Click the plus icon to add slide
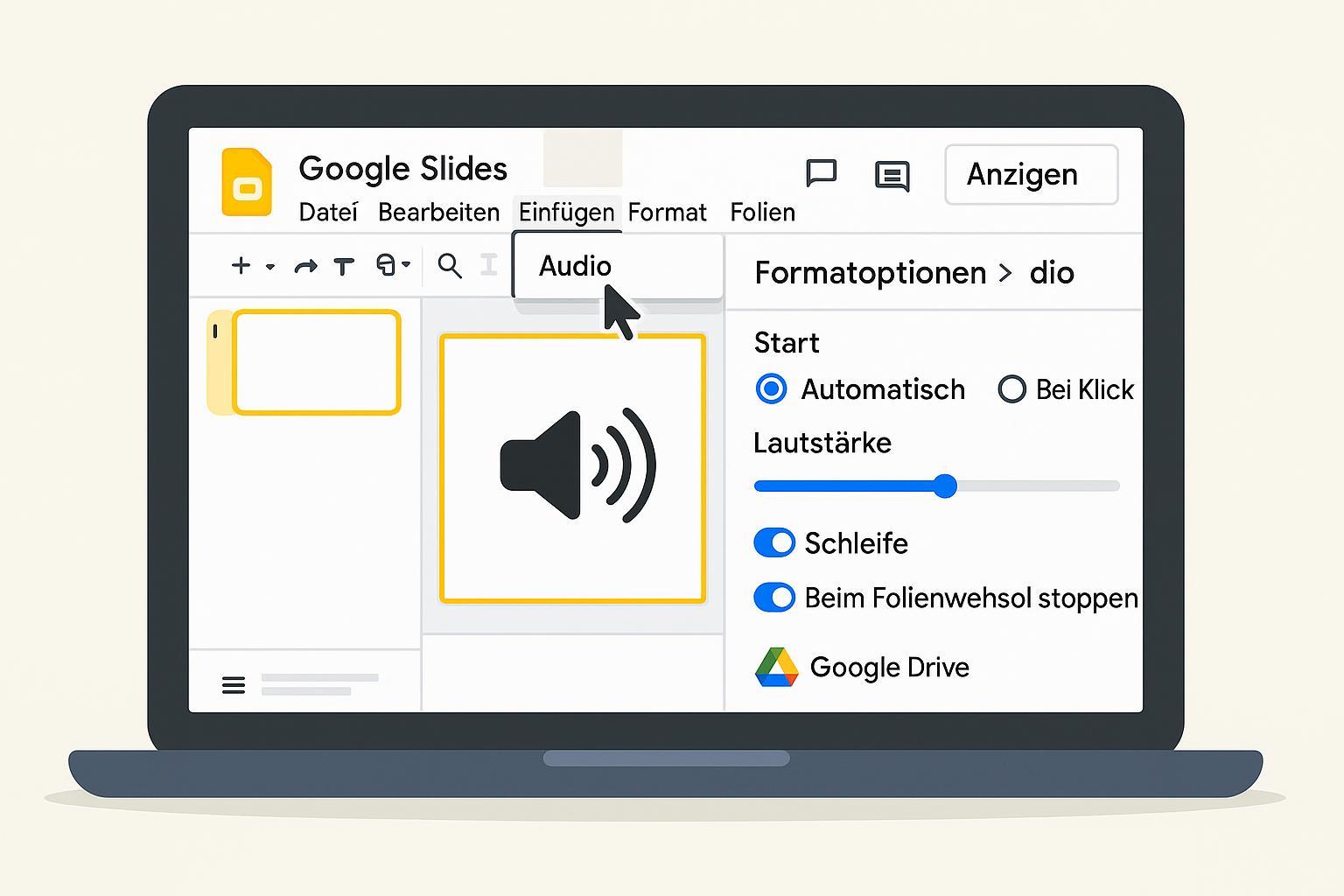The height and width of the screenshot is (896, 1344). point(241,265)
